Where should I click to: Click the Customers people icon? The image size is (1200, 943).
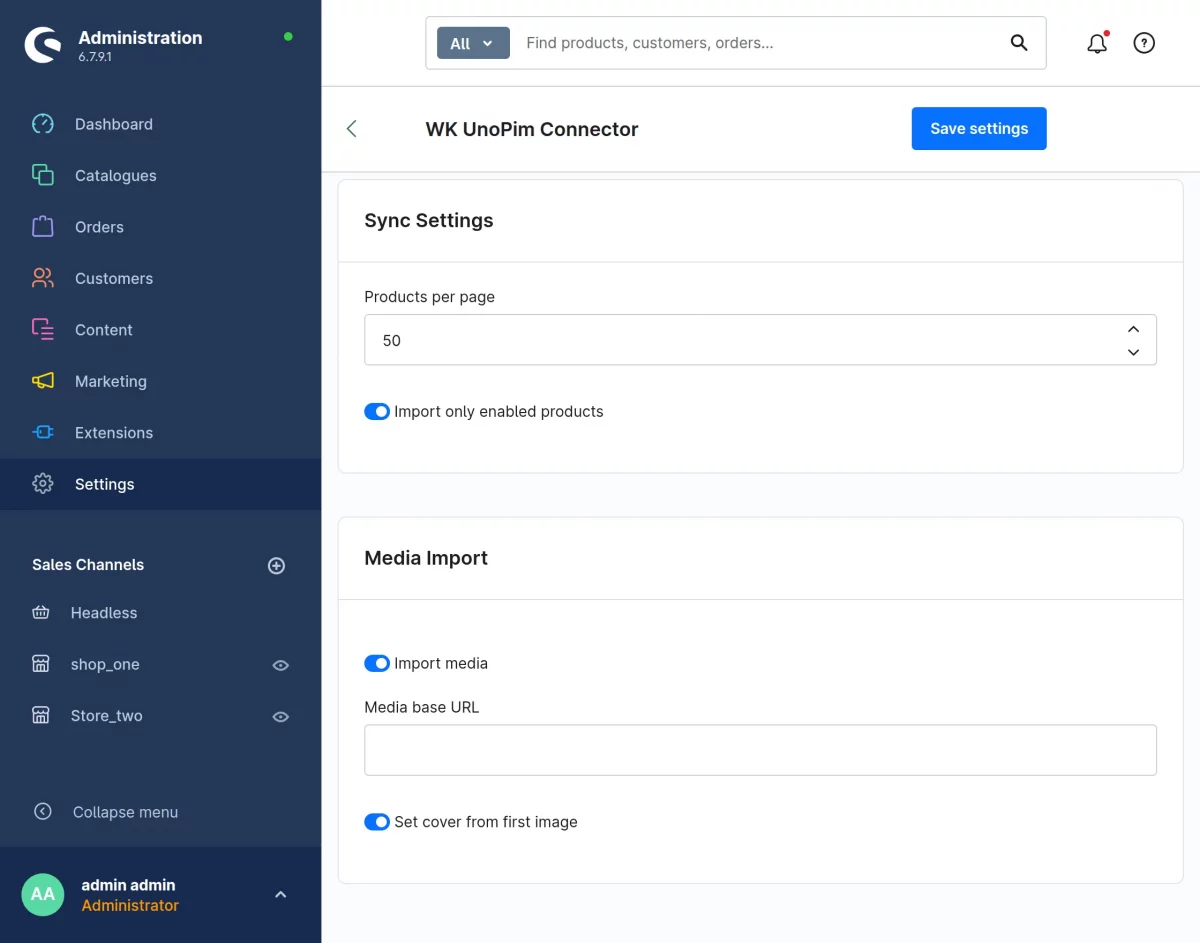[x=43, y=278]
